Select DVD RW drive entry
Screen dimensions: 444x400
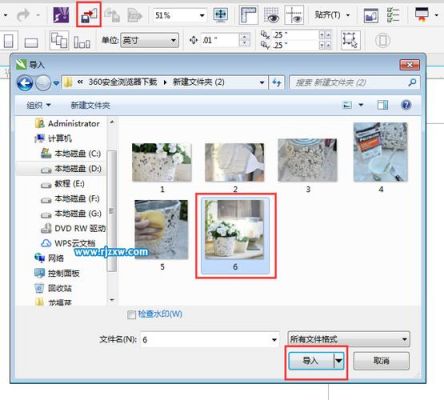pos(73,229)
